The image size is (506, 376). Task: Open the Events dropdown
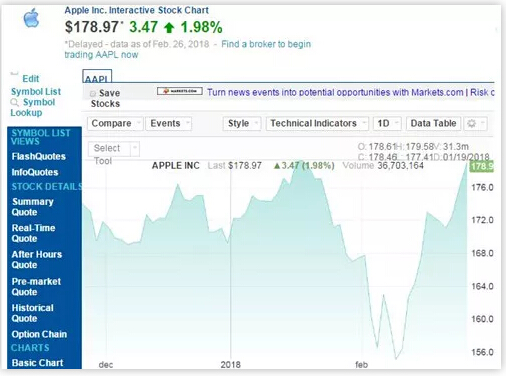pos(169,123)
